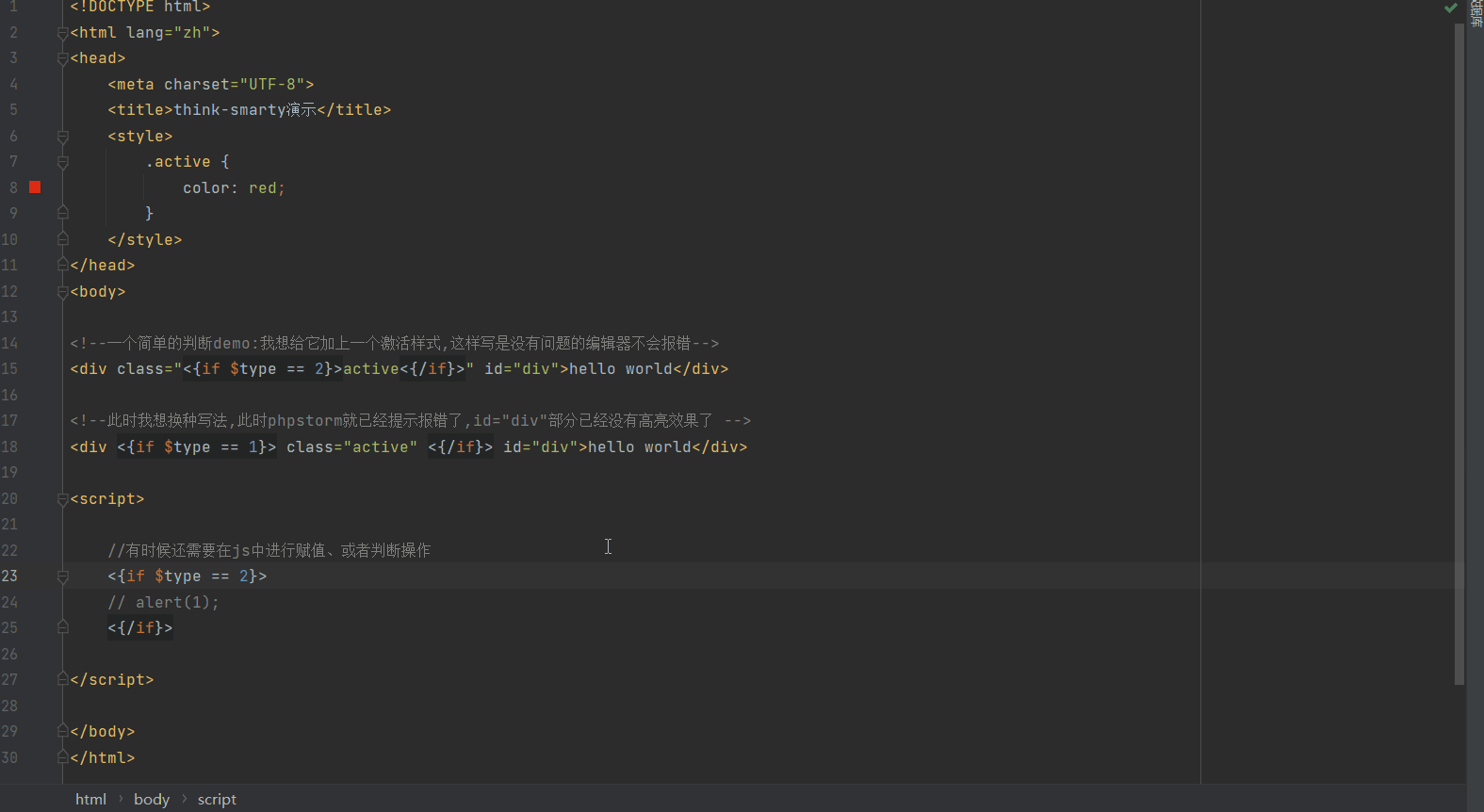
Task: Click the '.active {' selector text
Action: point(188,162)
